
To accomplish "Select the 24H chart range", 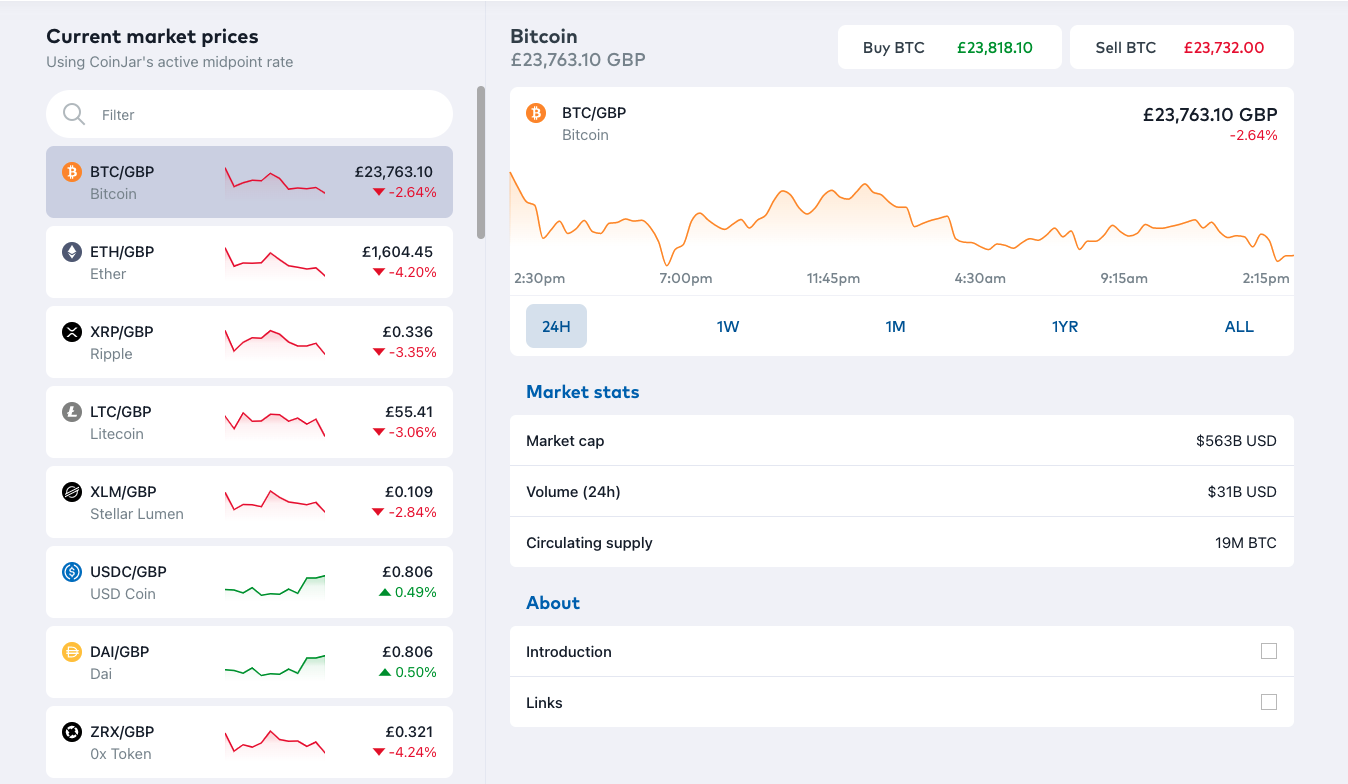I will coord(556,326).
